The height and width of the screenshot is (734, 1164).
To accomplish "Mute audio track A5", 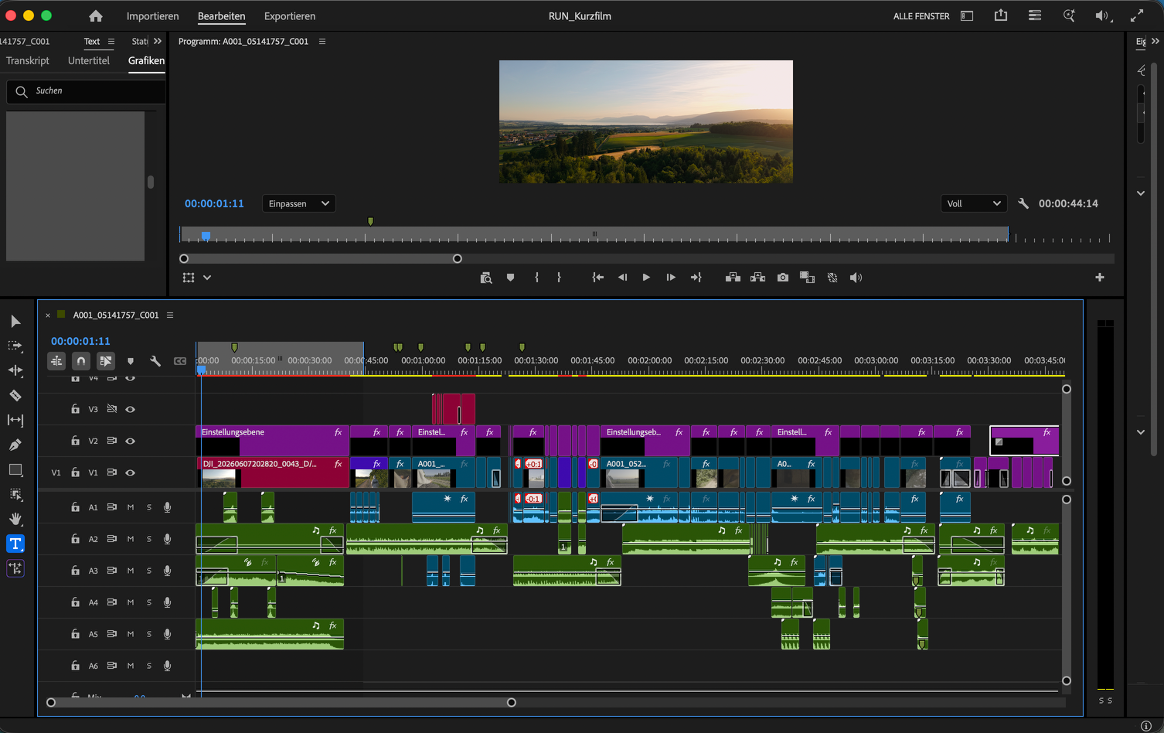I will 131,635.
